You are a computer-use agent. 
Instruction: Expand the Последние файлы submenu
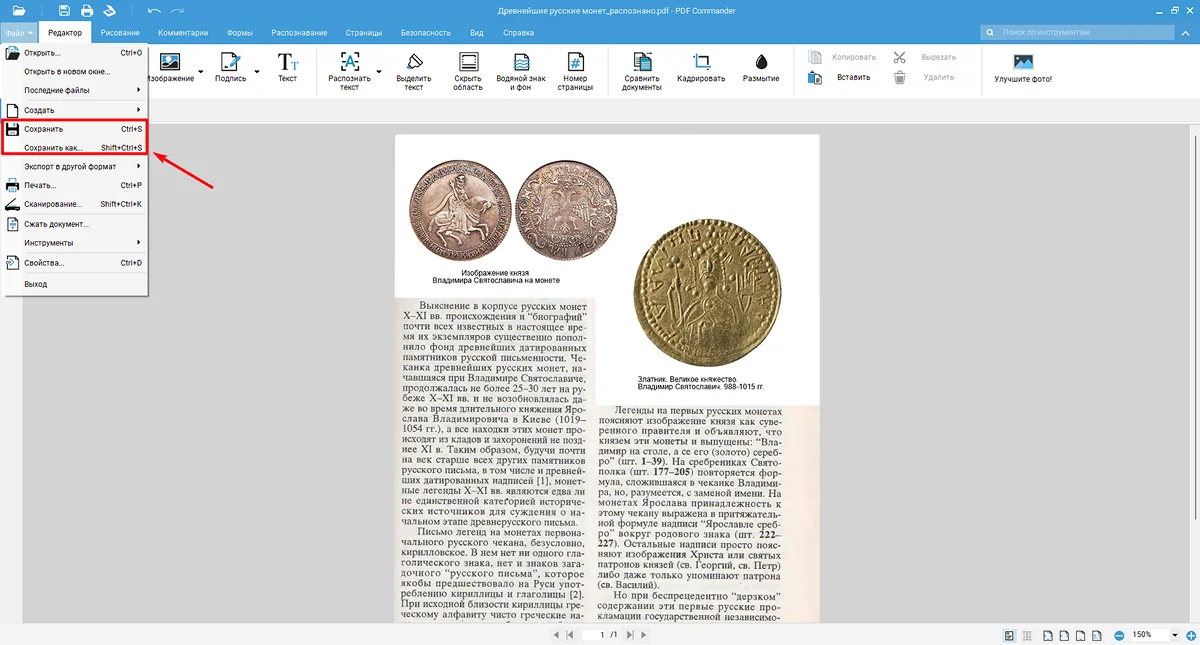75,90
